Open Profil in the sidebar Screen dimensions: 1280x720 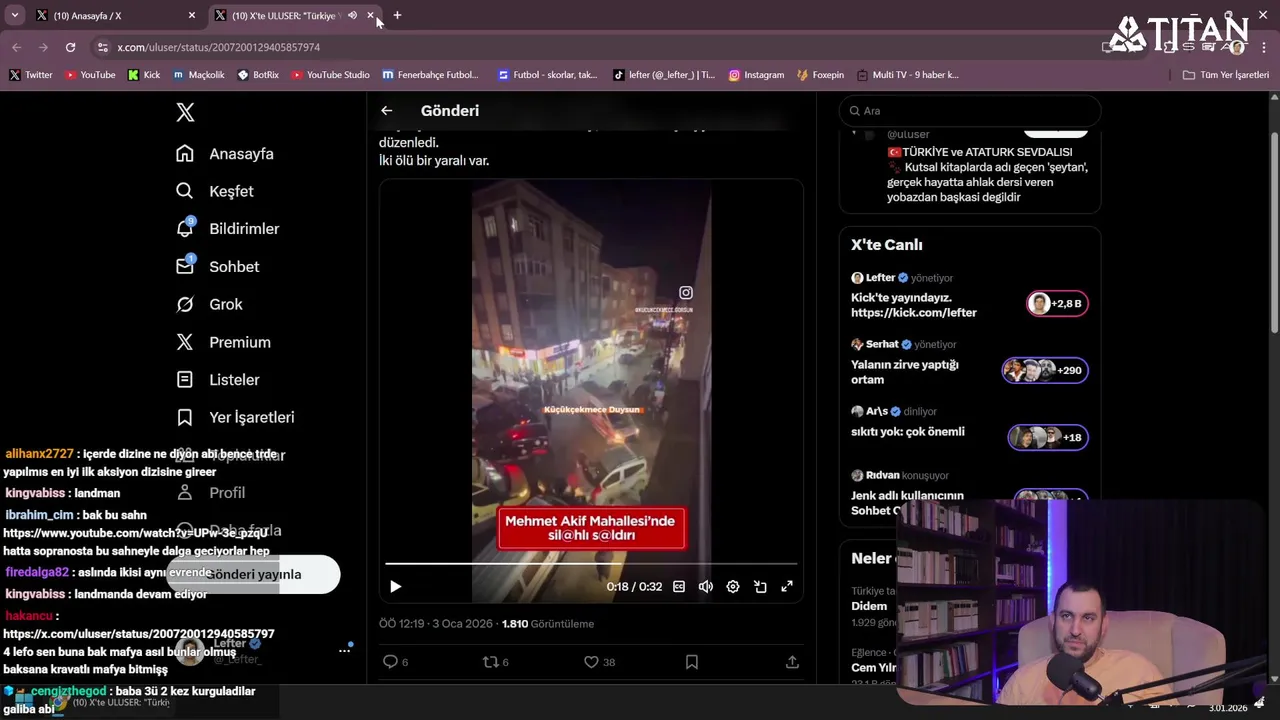pos(211,493)
